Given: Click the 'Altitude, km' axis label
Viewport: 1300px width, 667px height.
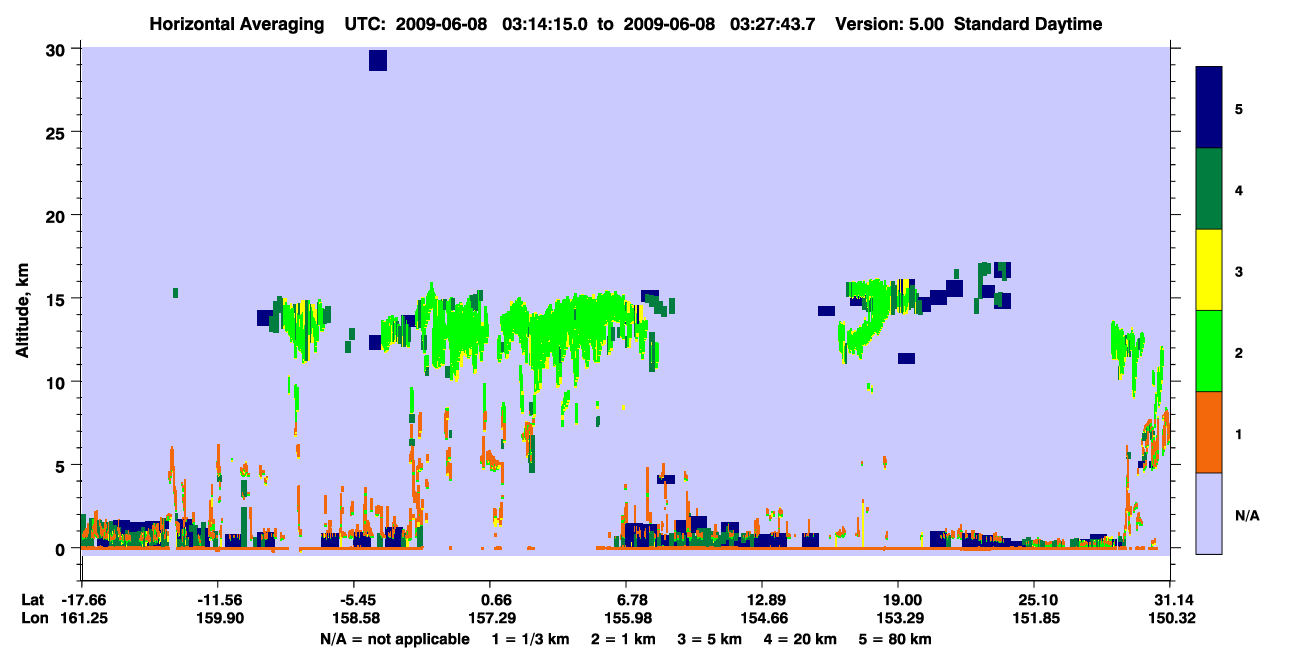Looking at the screenshot, I should (x=22, y=308).
